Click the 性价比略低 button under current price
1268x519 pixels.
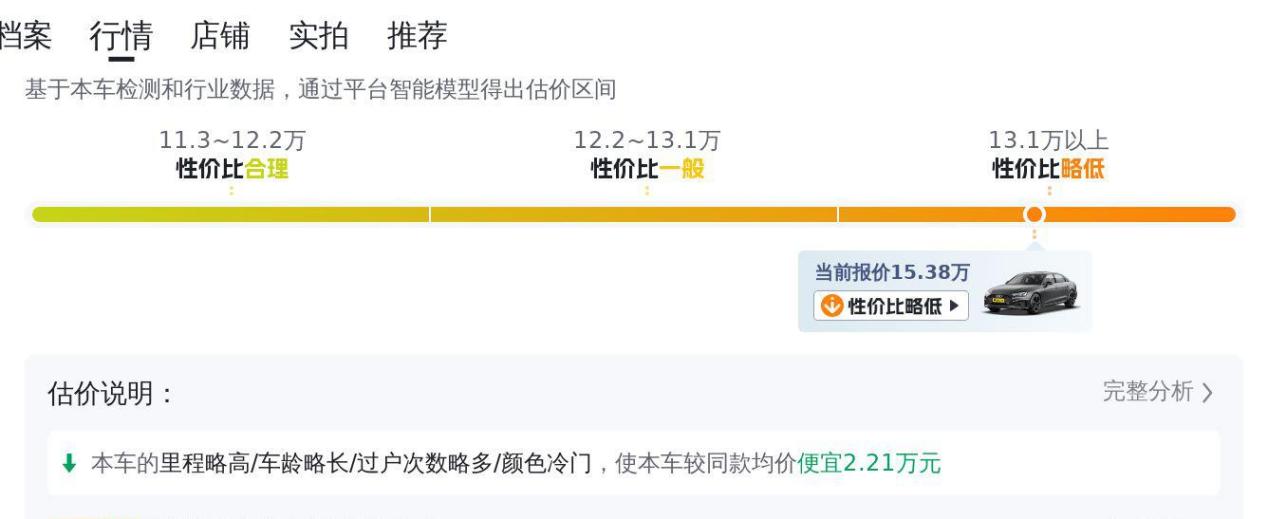890,306
